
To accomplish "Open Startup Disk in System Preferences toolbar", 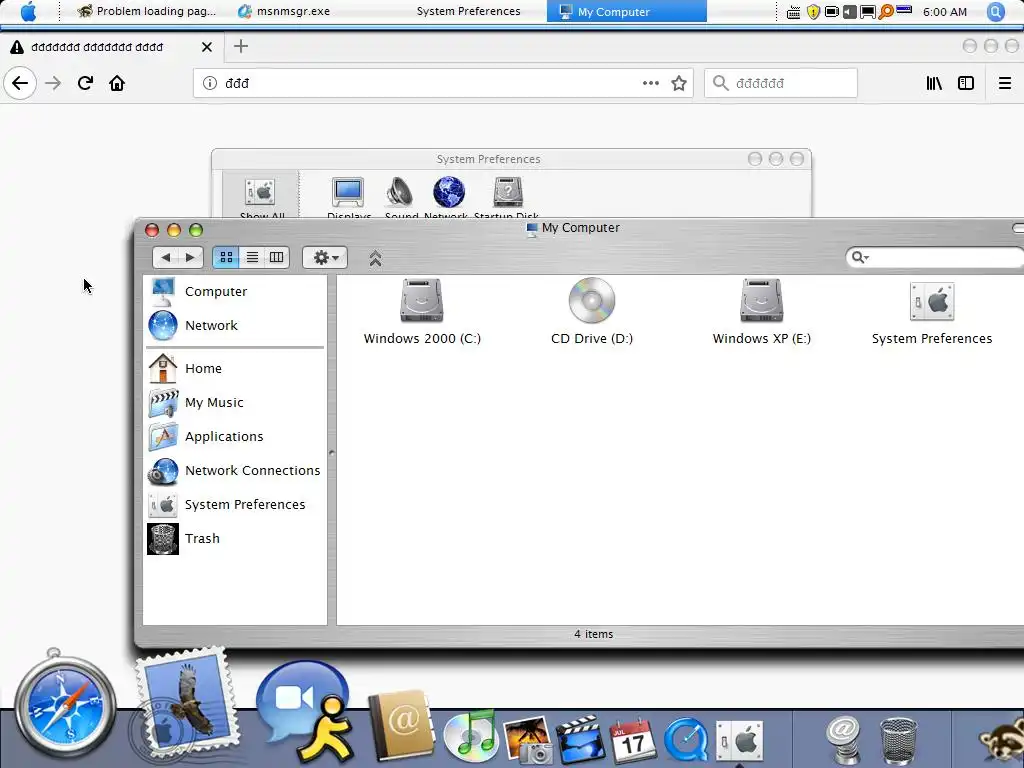I will 507,196.
